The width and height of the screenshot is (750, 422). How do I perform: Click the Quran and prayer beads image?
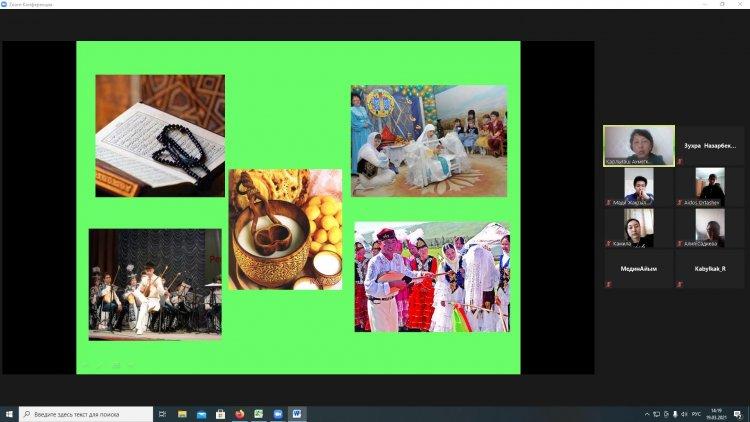tap(160, 135)
